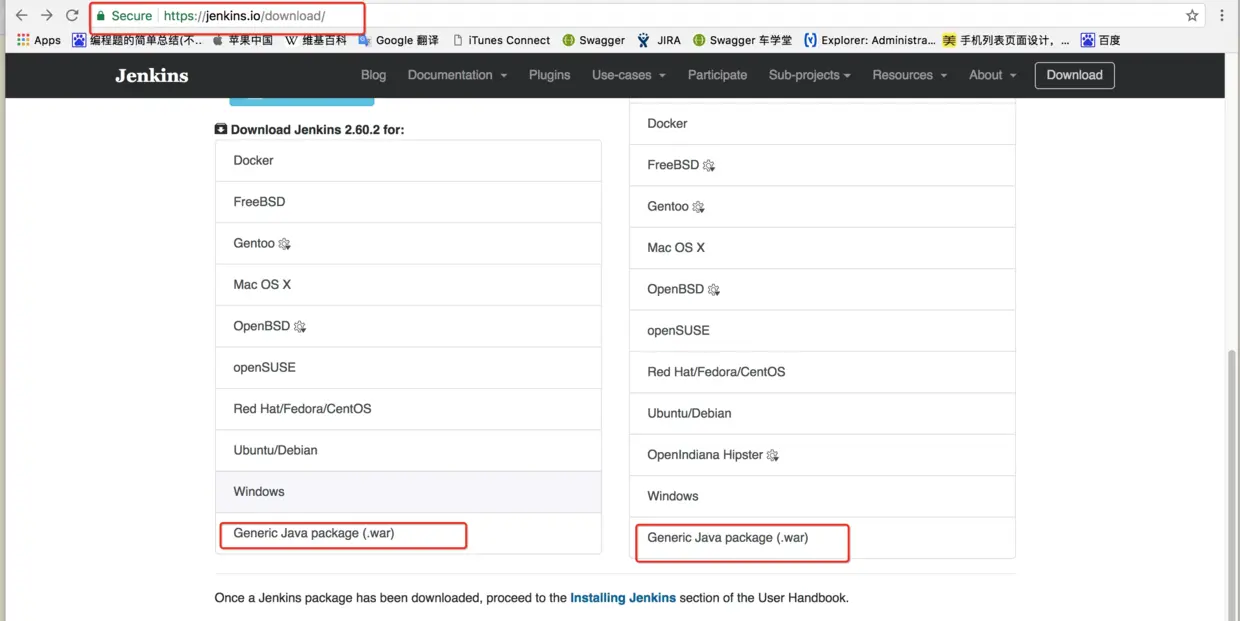Image resolution: width=1240 pixels, height=621 pixels.
Task: Open the 手机列表页面设计 bookmark
Action: 1006,40
